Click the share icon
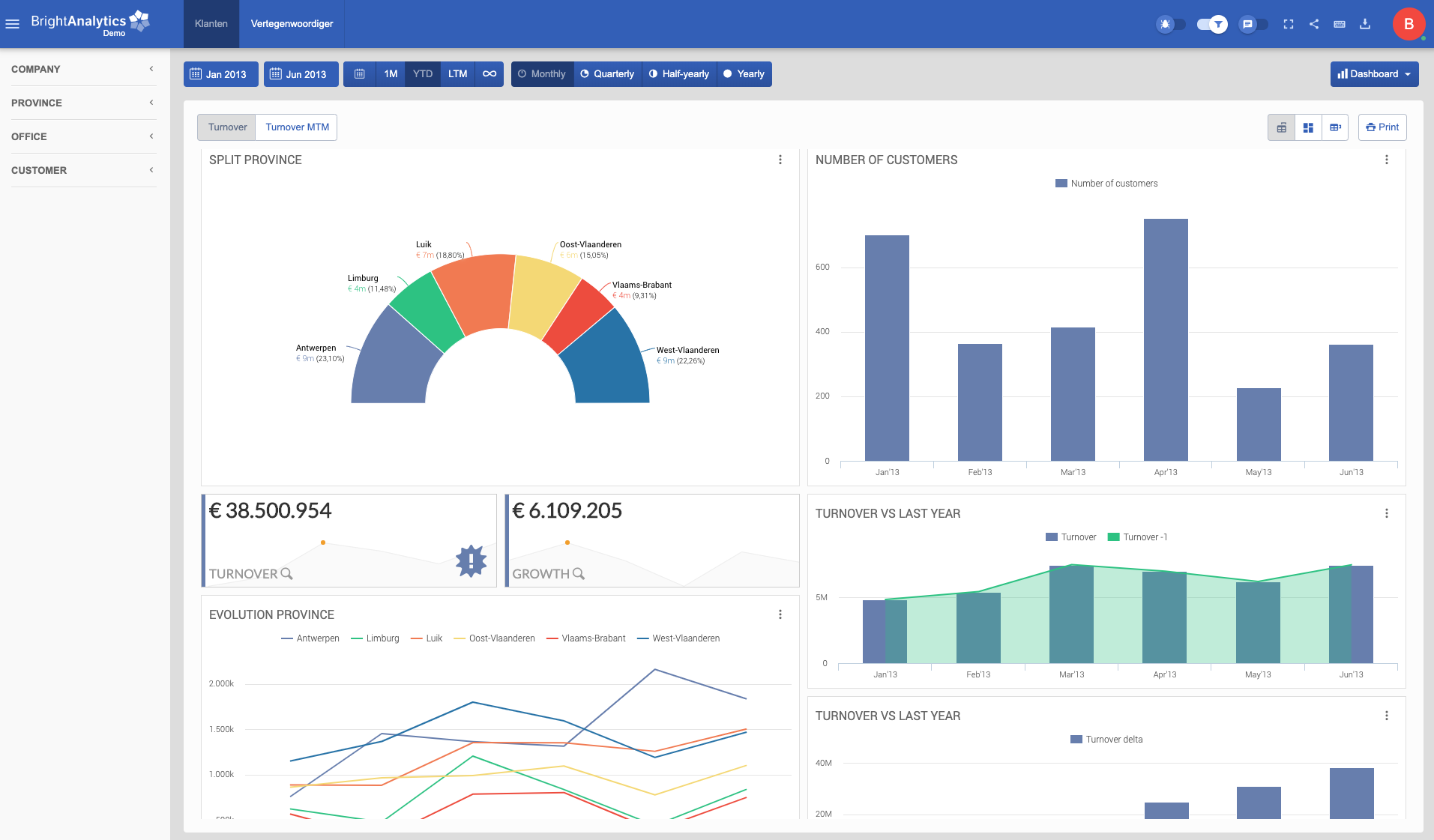1434x840 pixels. point(1313,24)
